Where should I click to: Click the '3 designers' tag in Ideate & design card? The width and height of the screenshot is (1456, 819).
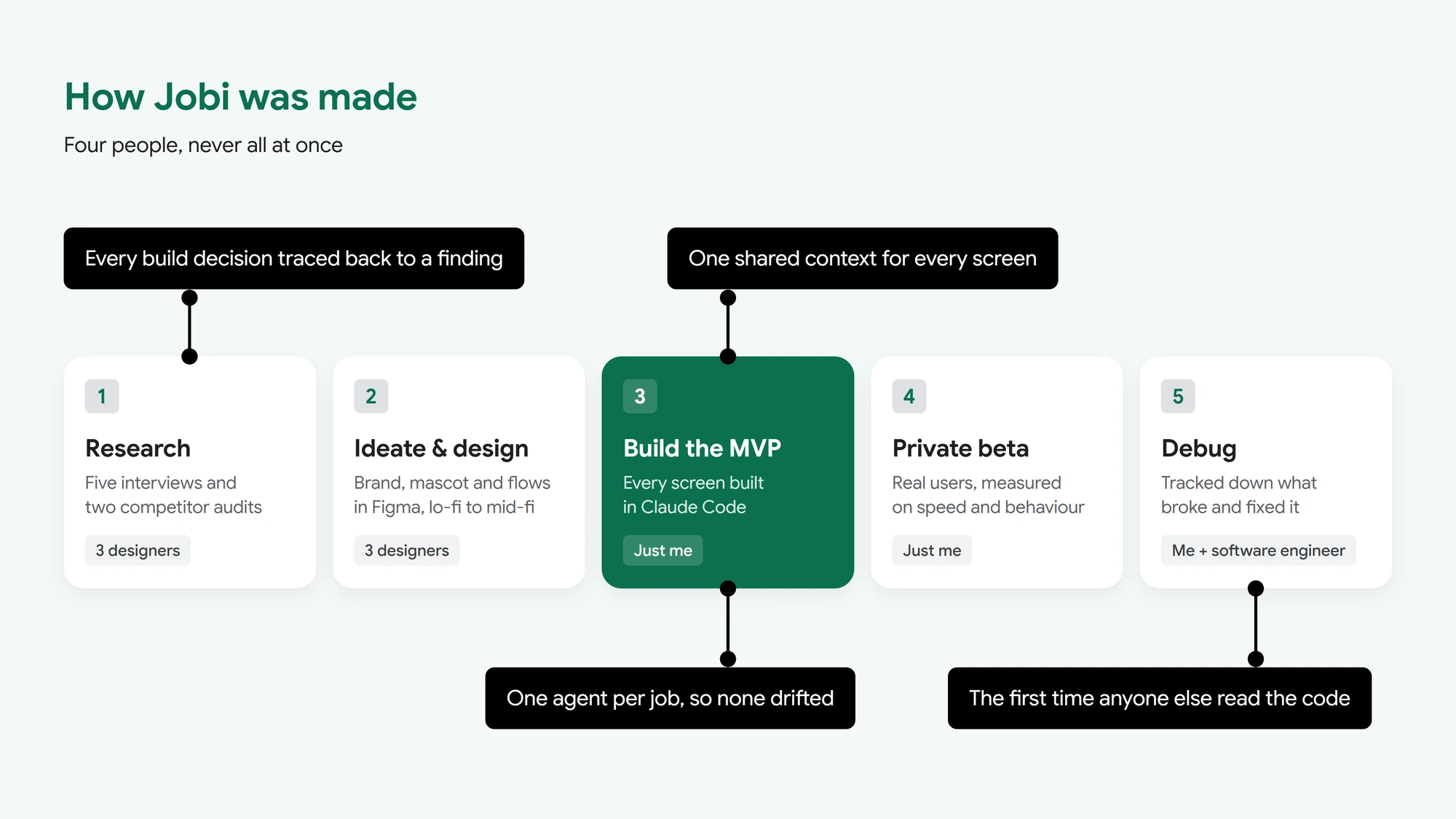pyautogui.click(x=407, y=550)
